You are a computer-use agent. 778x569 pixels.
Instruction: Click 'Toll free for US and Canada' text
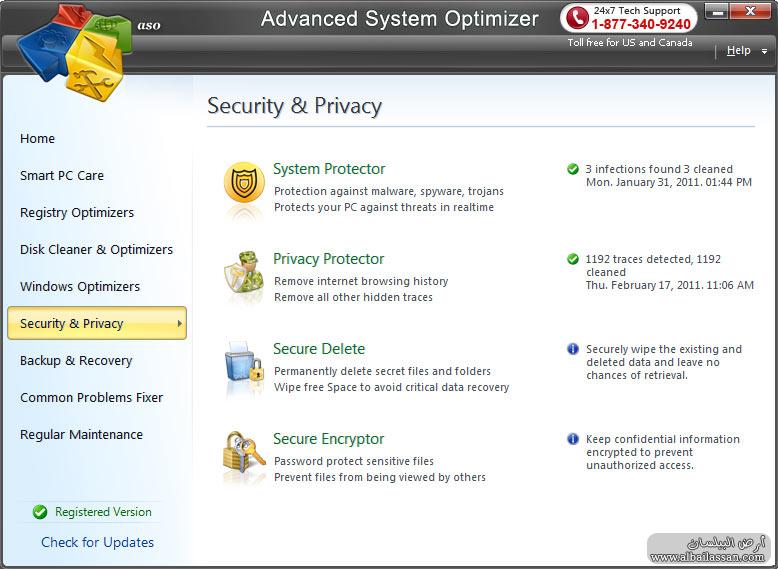click(x=630, y=43)
